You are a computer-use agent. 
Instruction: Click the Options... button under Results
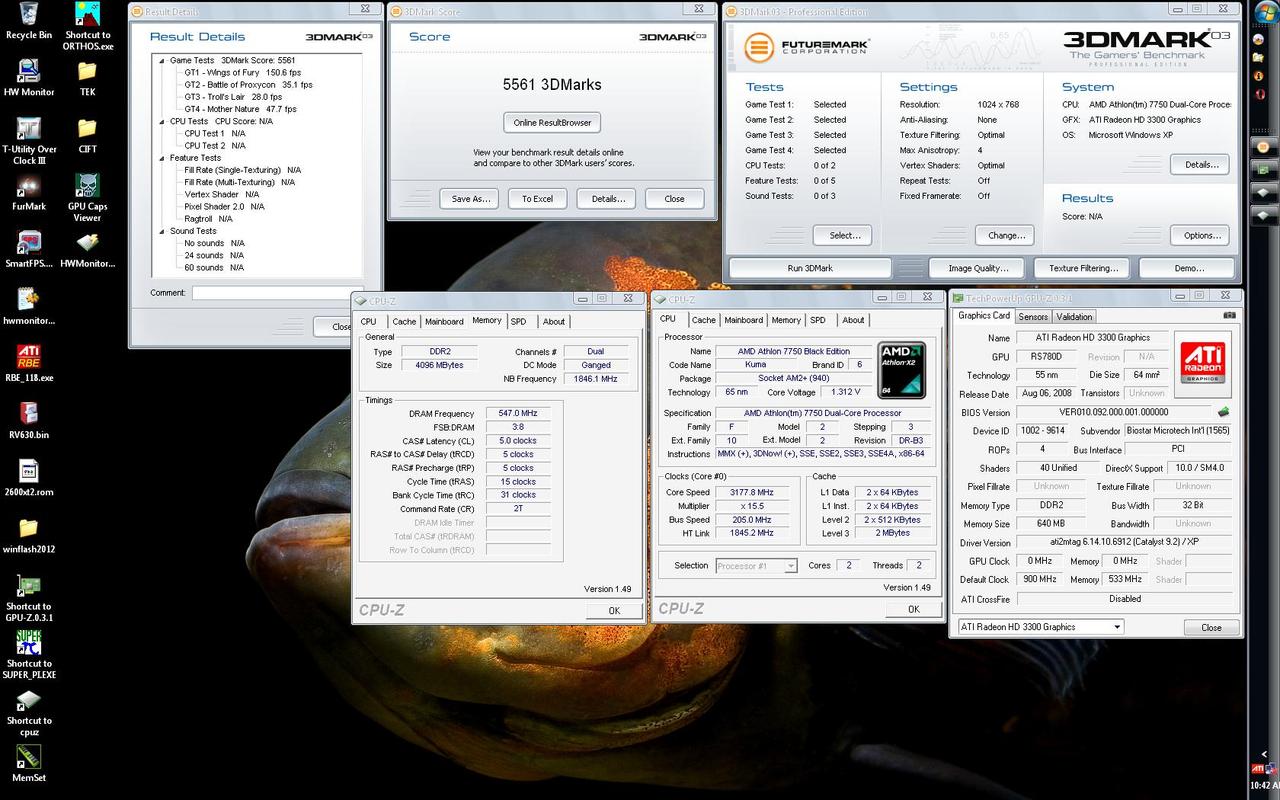click(1201, 236)
